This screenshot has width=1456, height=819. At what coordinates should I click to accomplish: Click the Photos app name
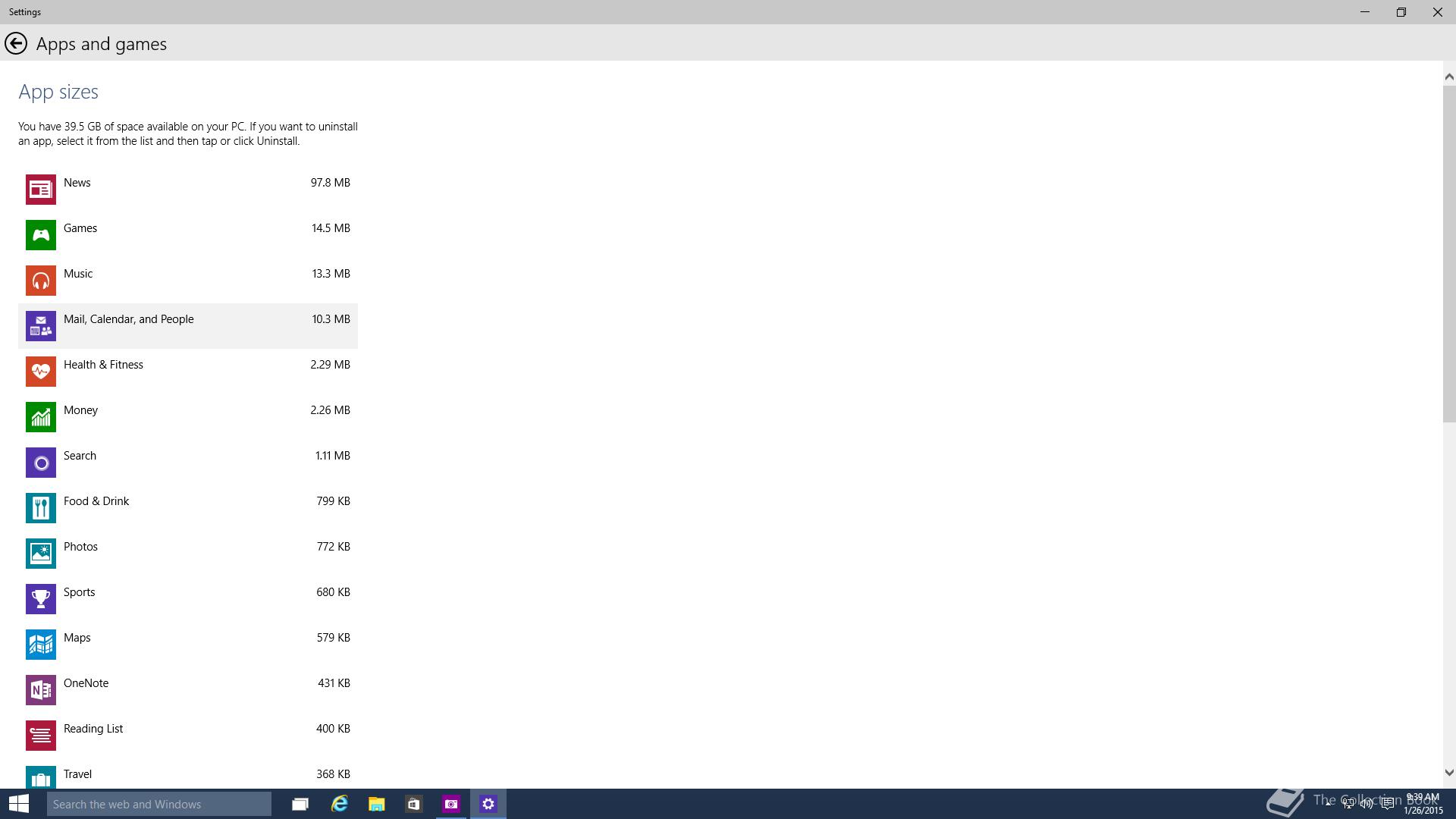80,547
